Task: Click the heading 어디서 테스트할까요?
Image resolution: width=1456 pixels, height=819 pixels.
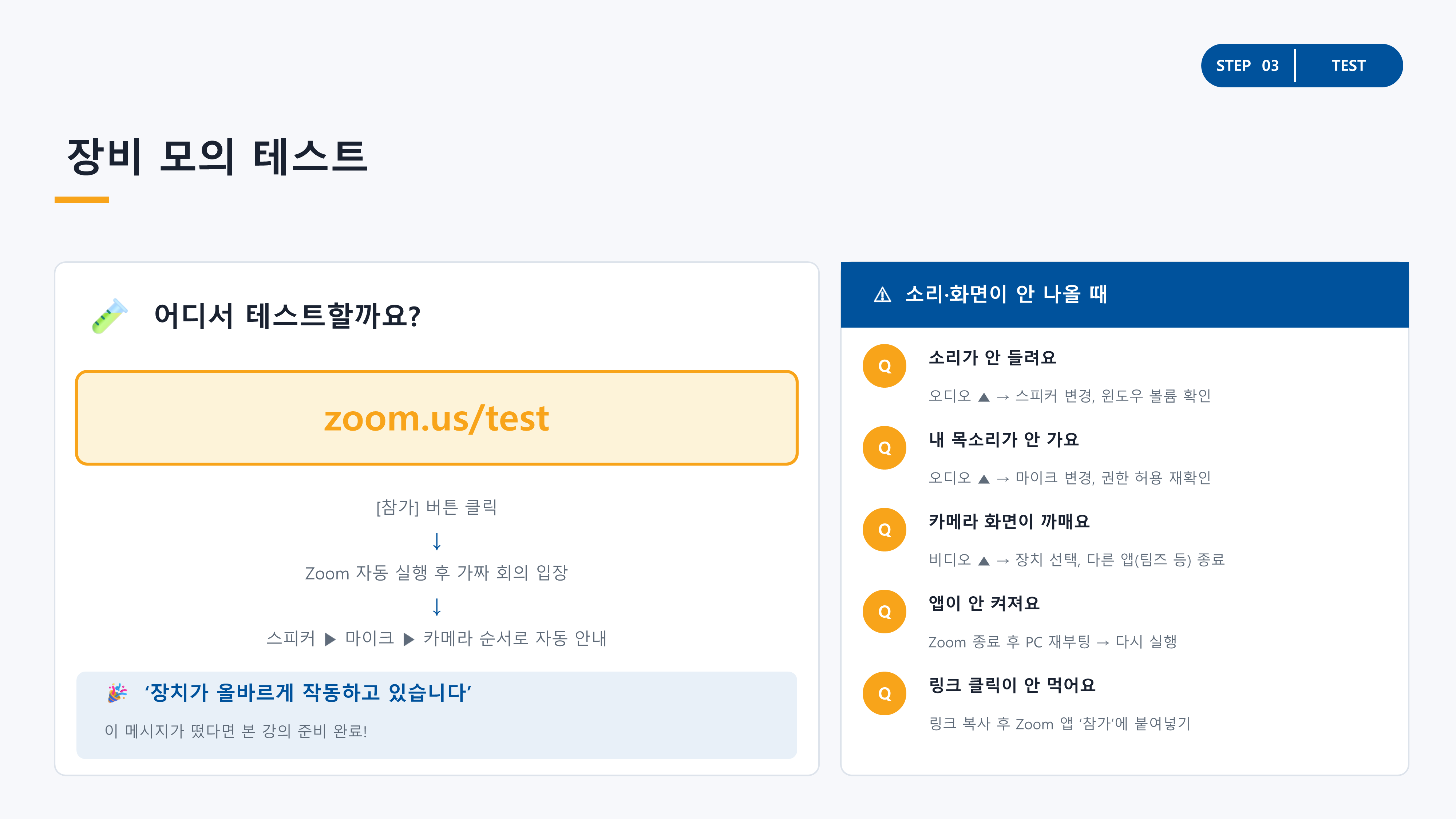Action: point(288,315)
